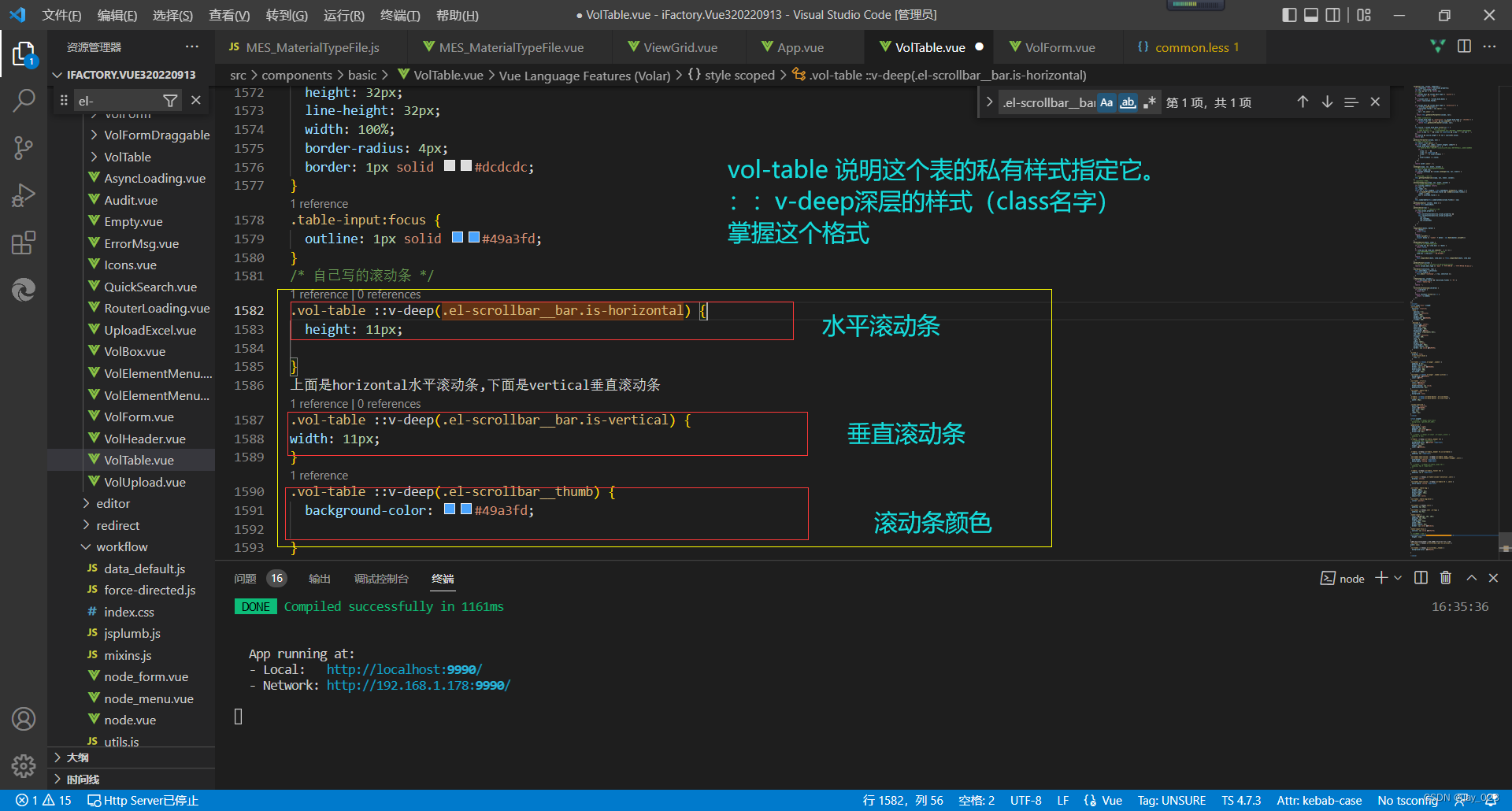Open terminal launch profile dropdown arrow

click(x=1398, y=578)
